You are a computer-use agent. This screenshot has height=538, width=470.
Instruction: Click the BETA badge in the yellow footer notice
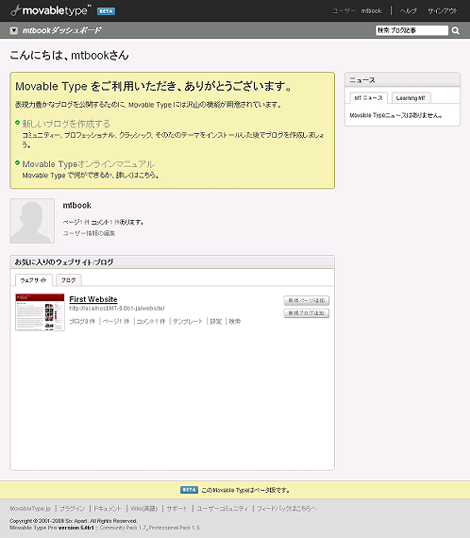click(189, 490)
